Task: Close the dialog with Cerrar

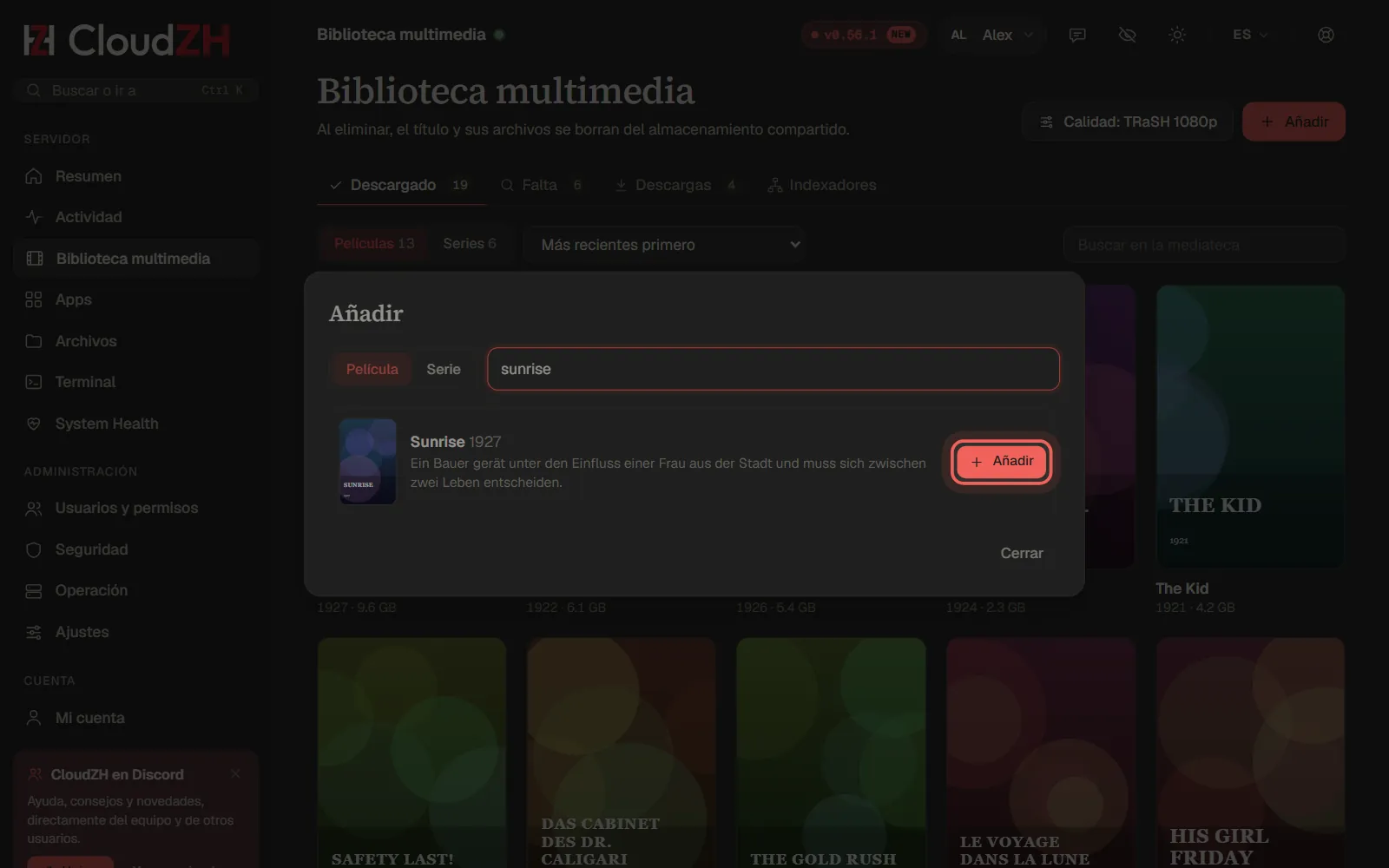Action: click(x=1022, y=553)
